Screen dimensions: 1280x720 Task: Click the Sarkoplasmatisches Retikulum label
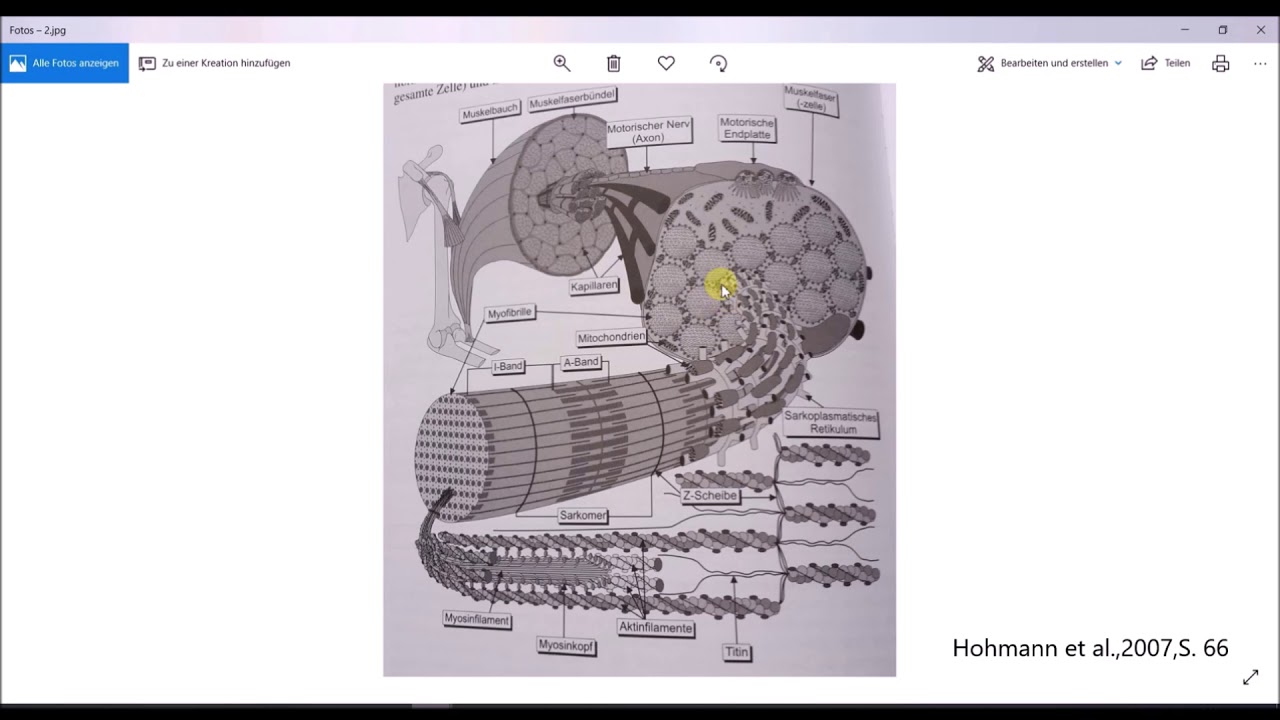(832, 422)
